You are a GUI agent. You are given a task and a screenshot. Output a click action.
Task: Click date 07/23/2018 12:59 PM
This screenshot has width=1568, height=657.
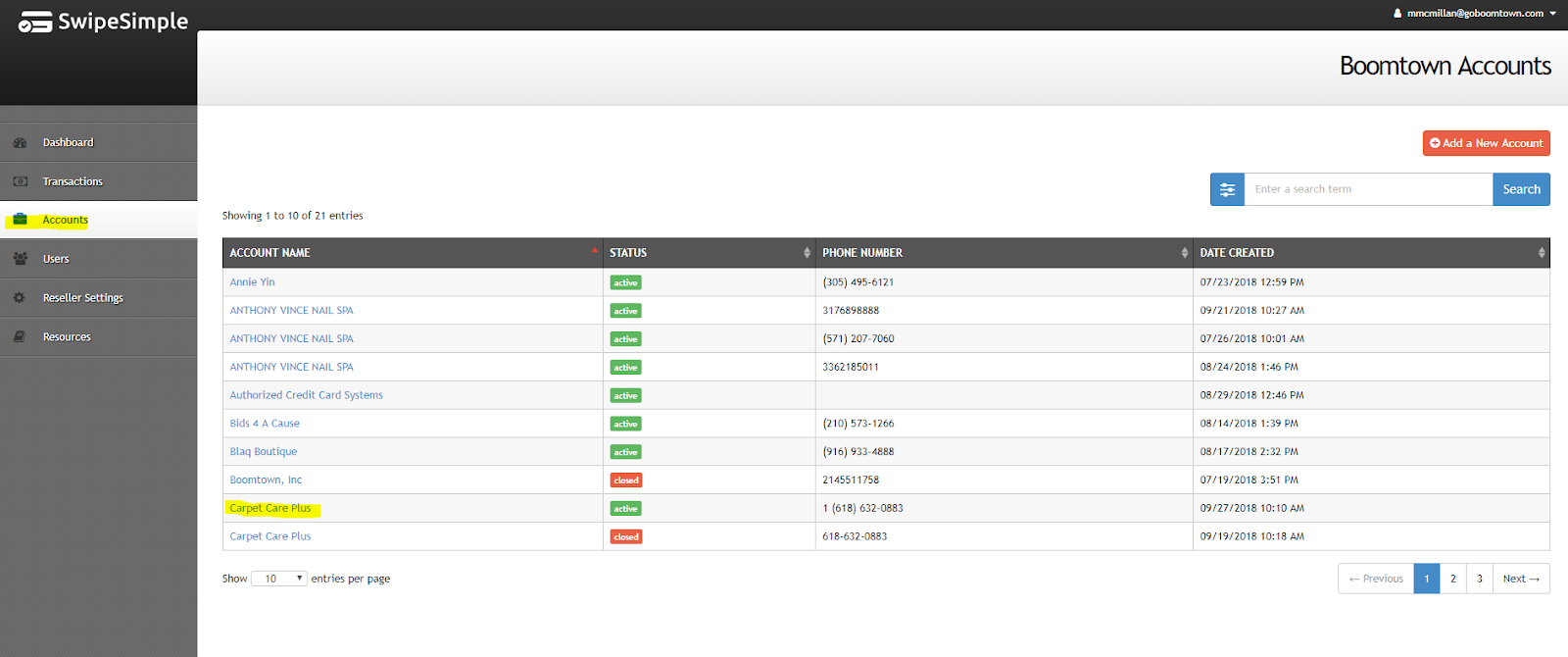(1251, 282)
